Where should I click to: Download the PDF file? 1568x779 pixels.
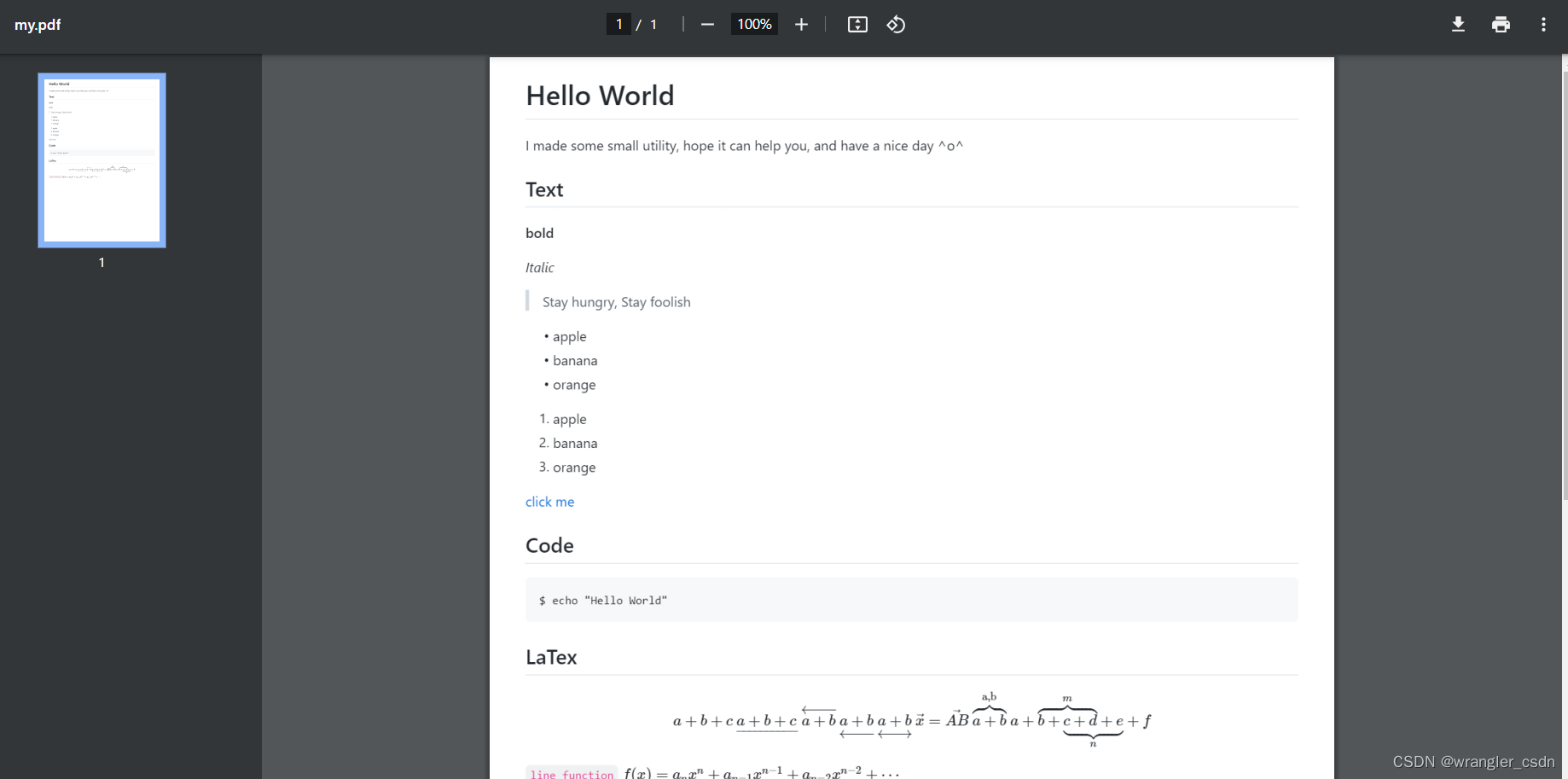coord(1458,25)
